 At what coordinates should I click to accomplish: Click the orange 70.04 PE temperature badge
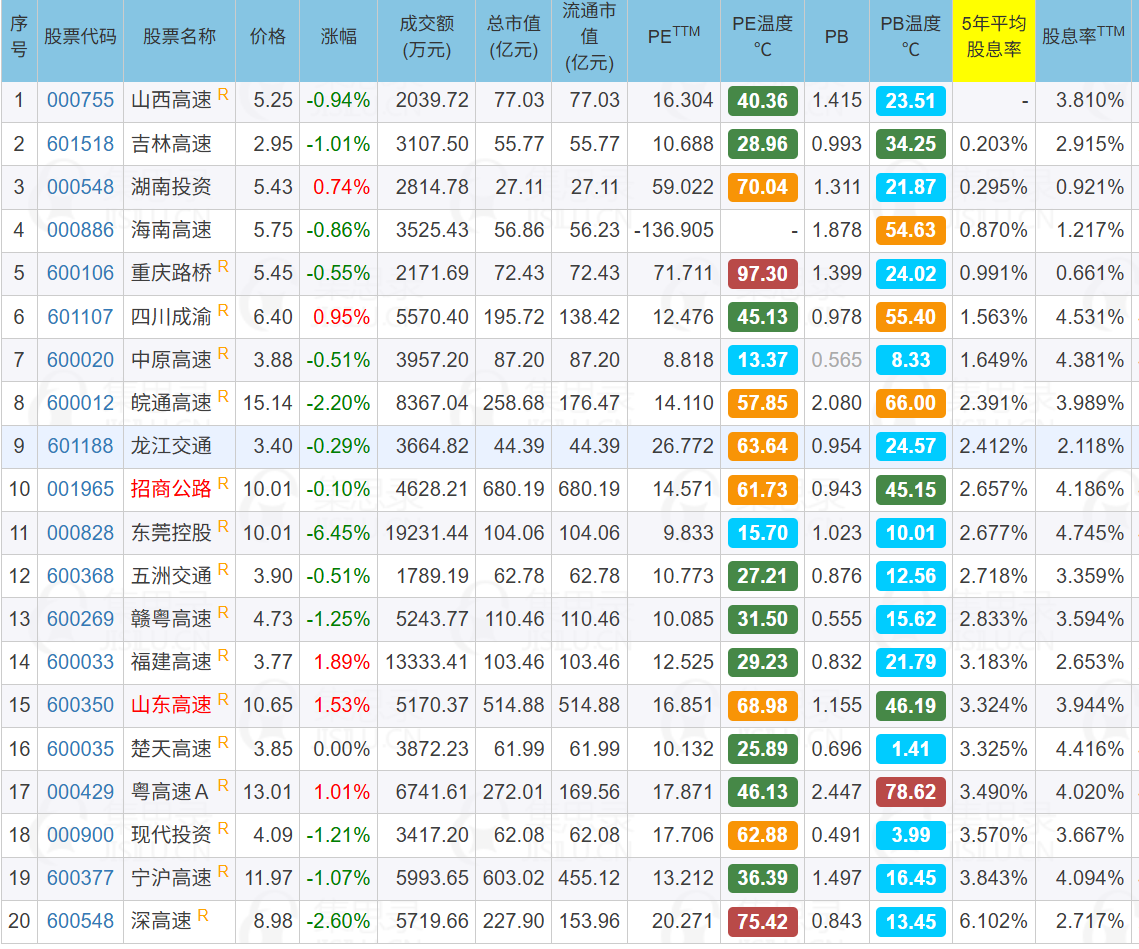coord(763,187)
